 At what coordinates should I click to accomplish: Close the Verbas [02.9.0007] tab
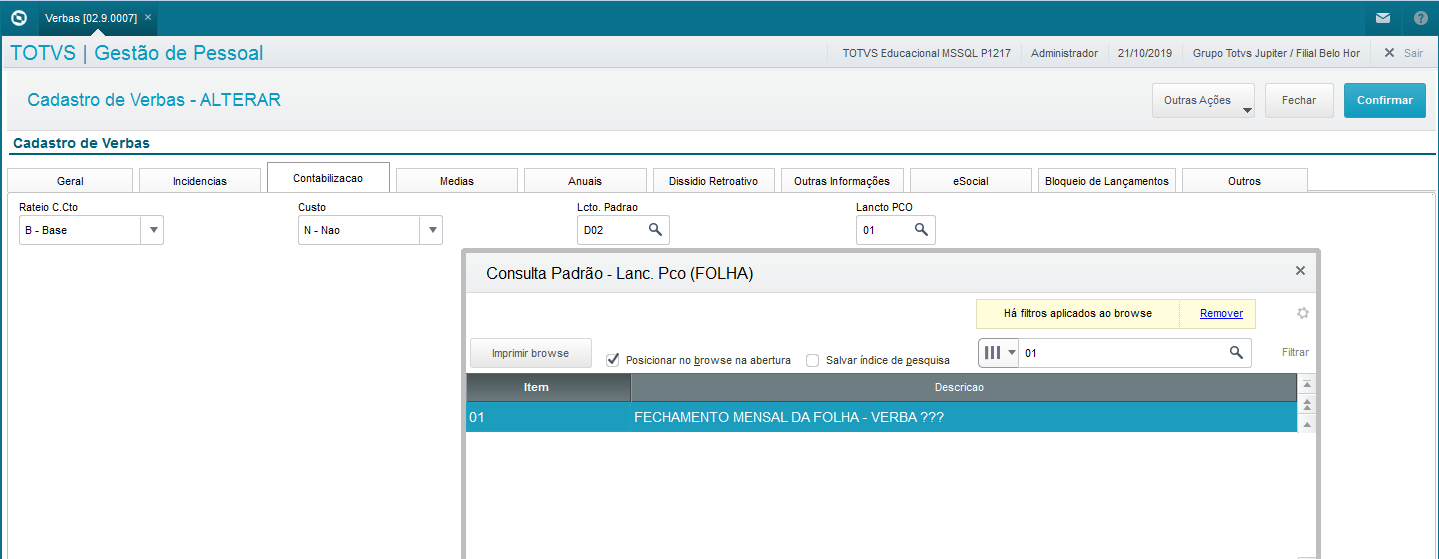148,18
